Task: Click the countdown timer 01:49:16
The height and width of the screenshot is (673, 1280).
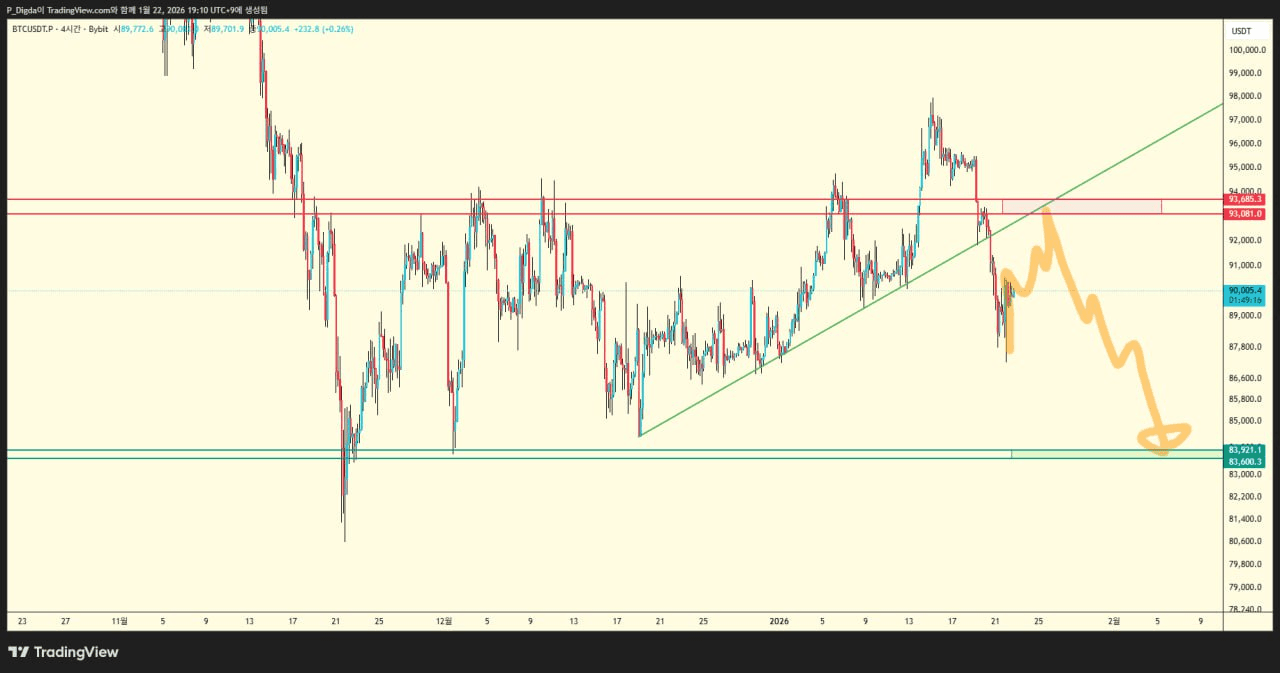Action: point(1246,300)
